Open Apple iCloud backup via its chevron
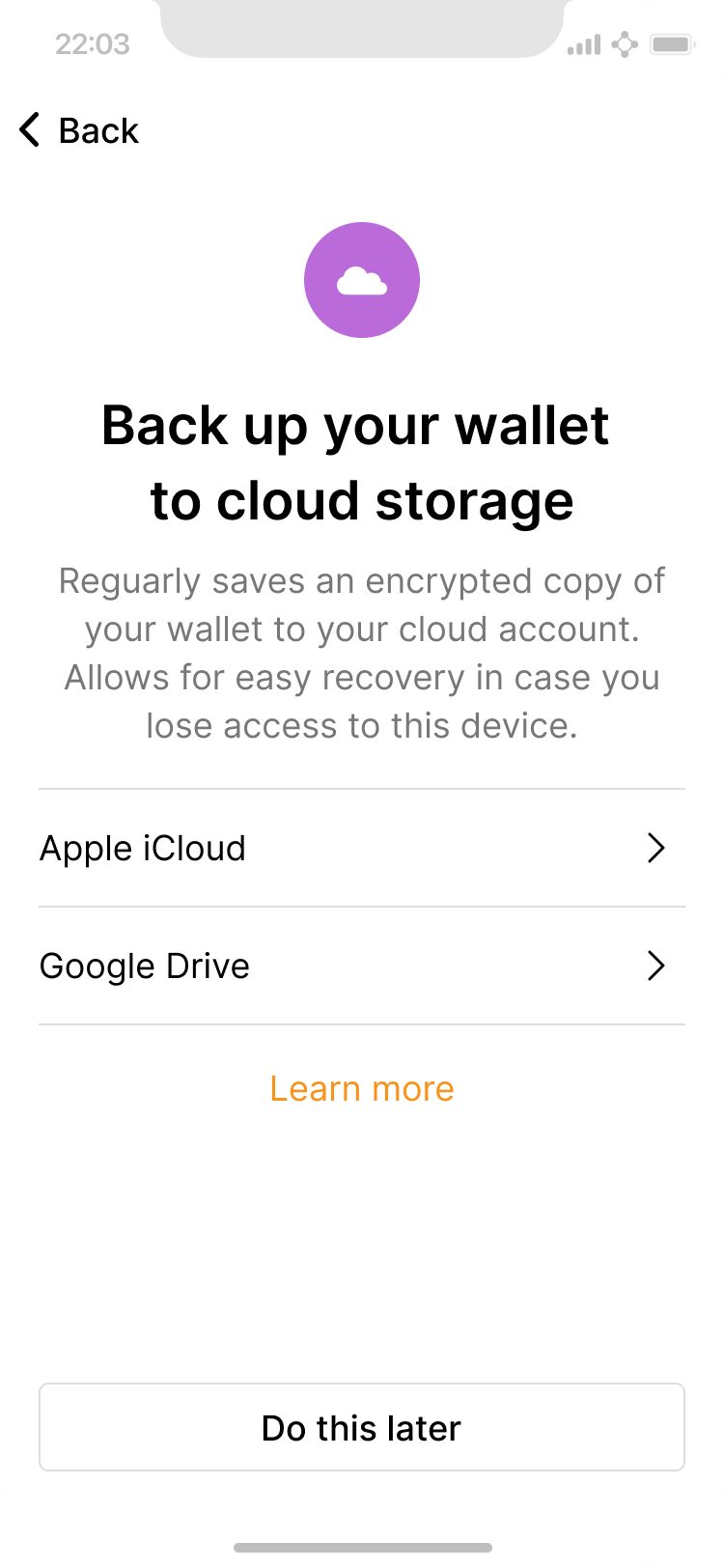The height and width of the screenshot is (1568, 724). (x=656, y=849)
